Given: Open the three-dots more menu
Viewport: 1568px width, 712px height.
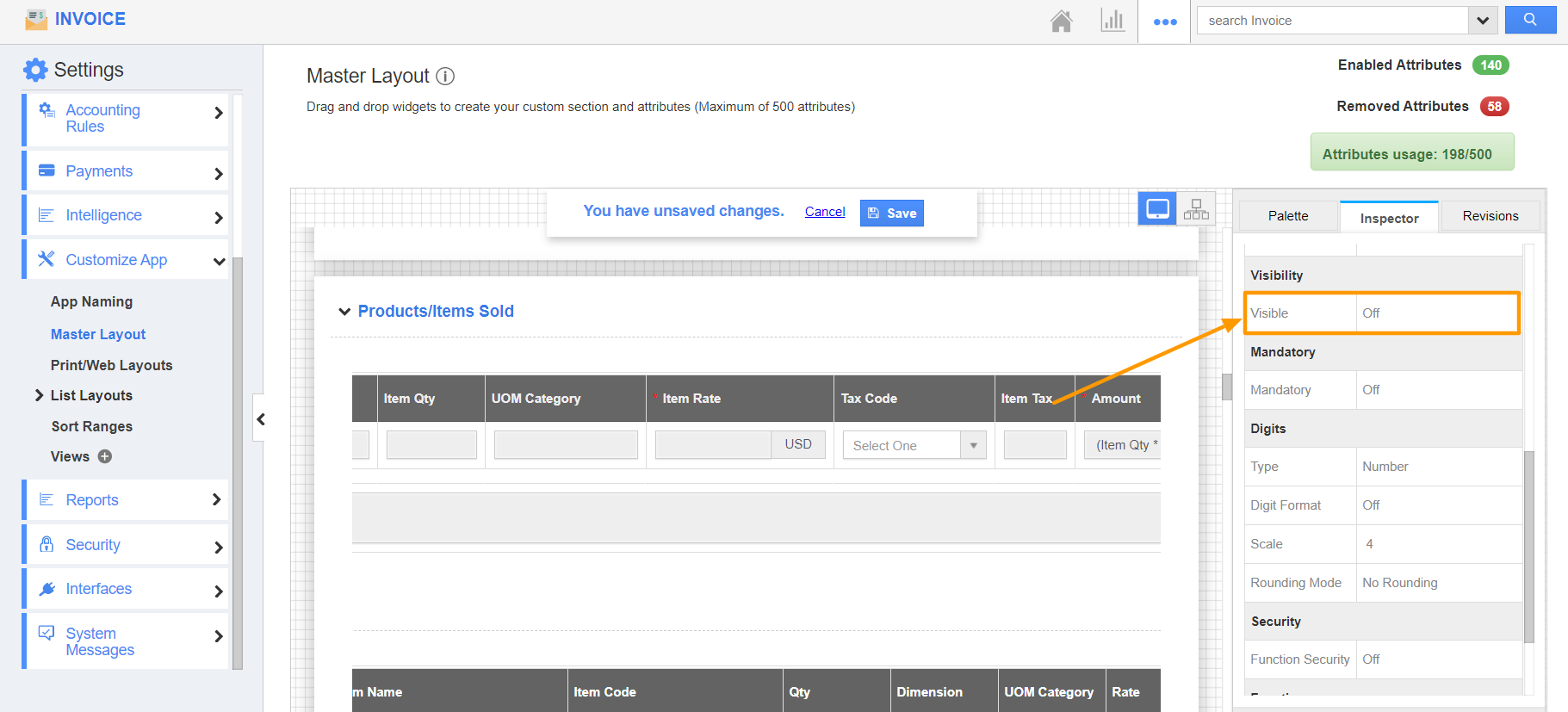Looking at the screenshot, I should coord(1165,22).
